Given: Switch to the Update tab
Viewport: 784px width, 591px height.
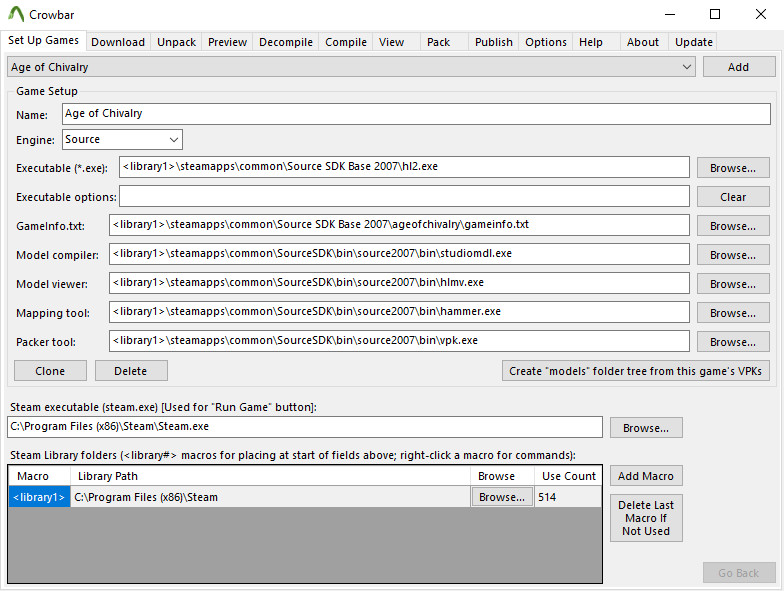Looking at the screenshot, I should point(694,42).
